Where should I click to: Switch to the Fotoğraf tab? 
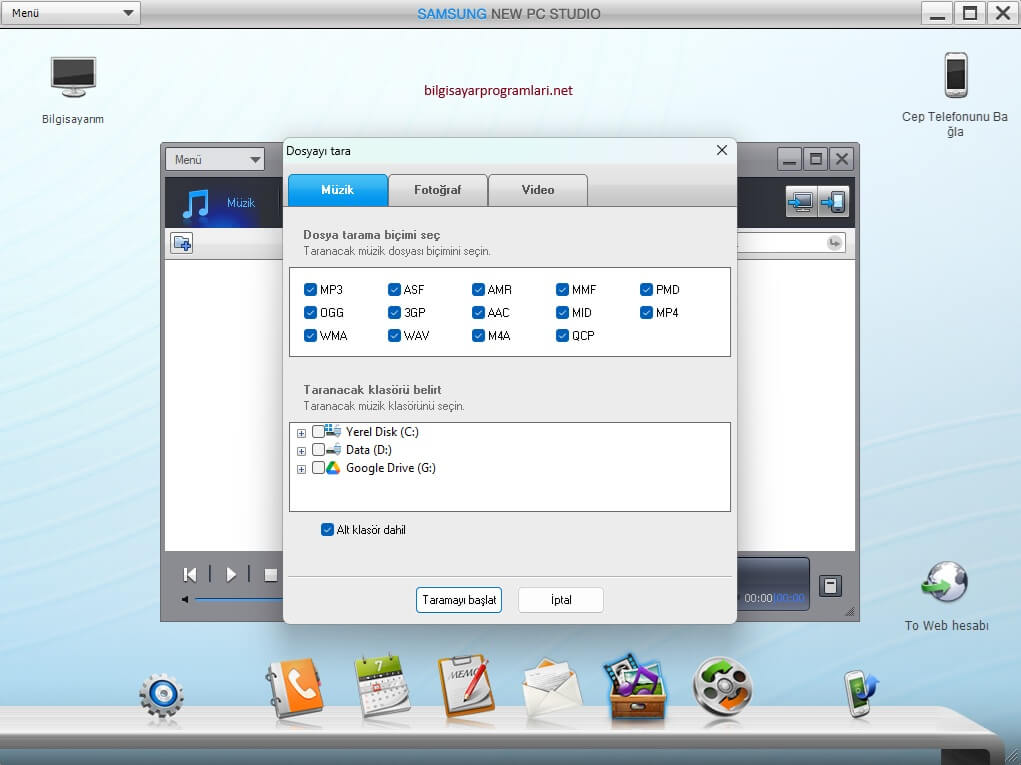point(438,190)
